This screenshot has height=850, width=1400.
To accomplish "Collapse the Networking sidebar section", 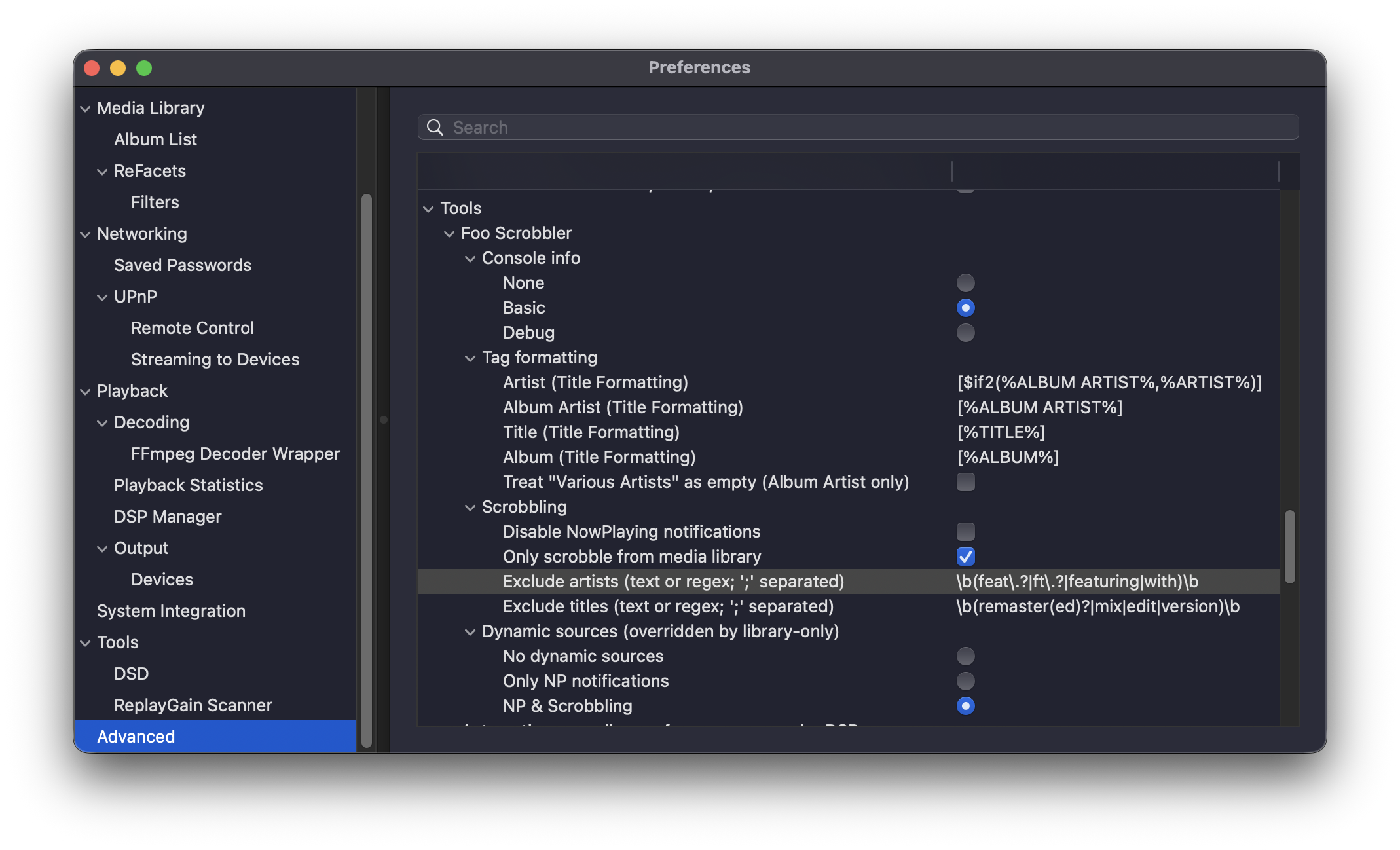I will click(x=86, y=234).
